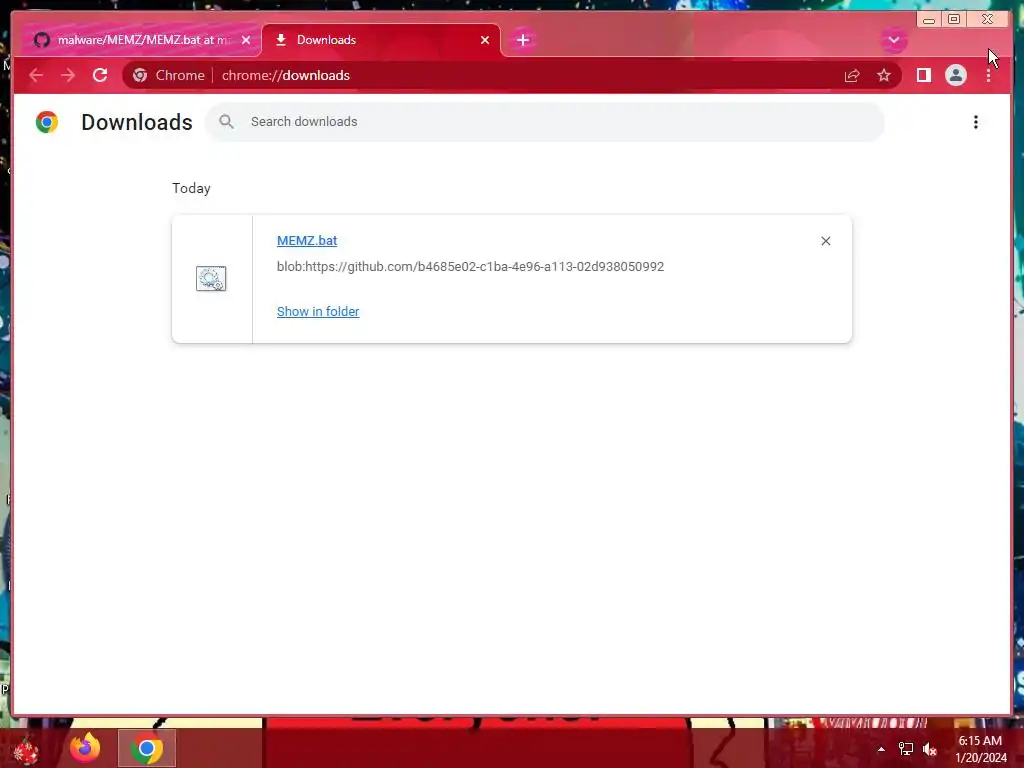Click the MEMZ.bat file type icon
The width and height of the screenshot is (1024, 768).
(x=211, y=278)
